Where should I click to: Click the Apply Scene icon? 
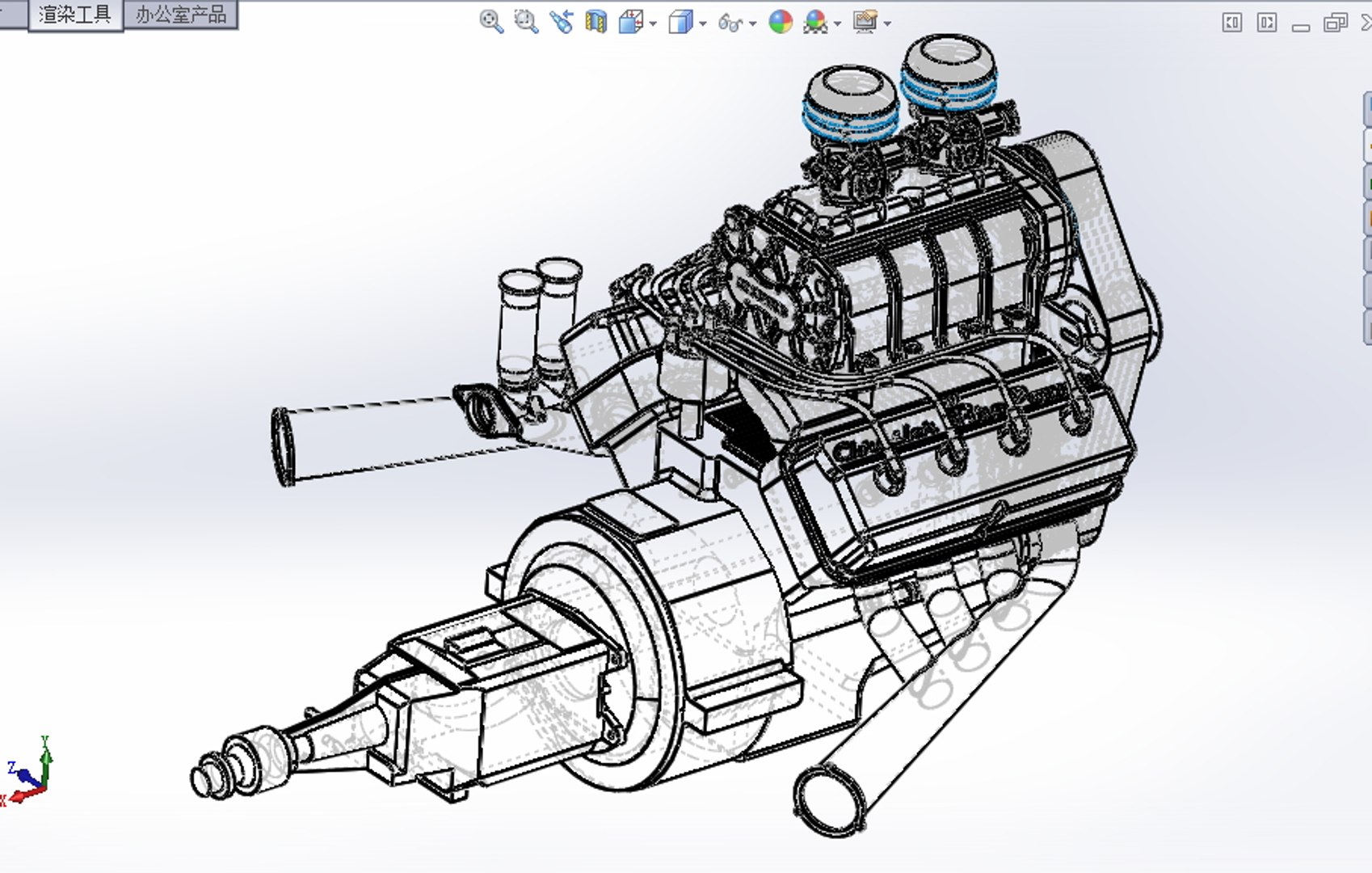(815, 22)
